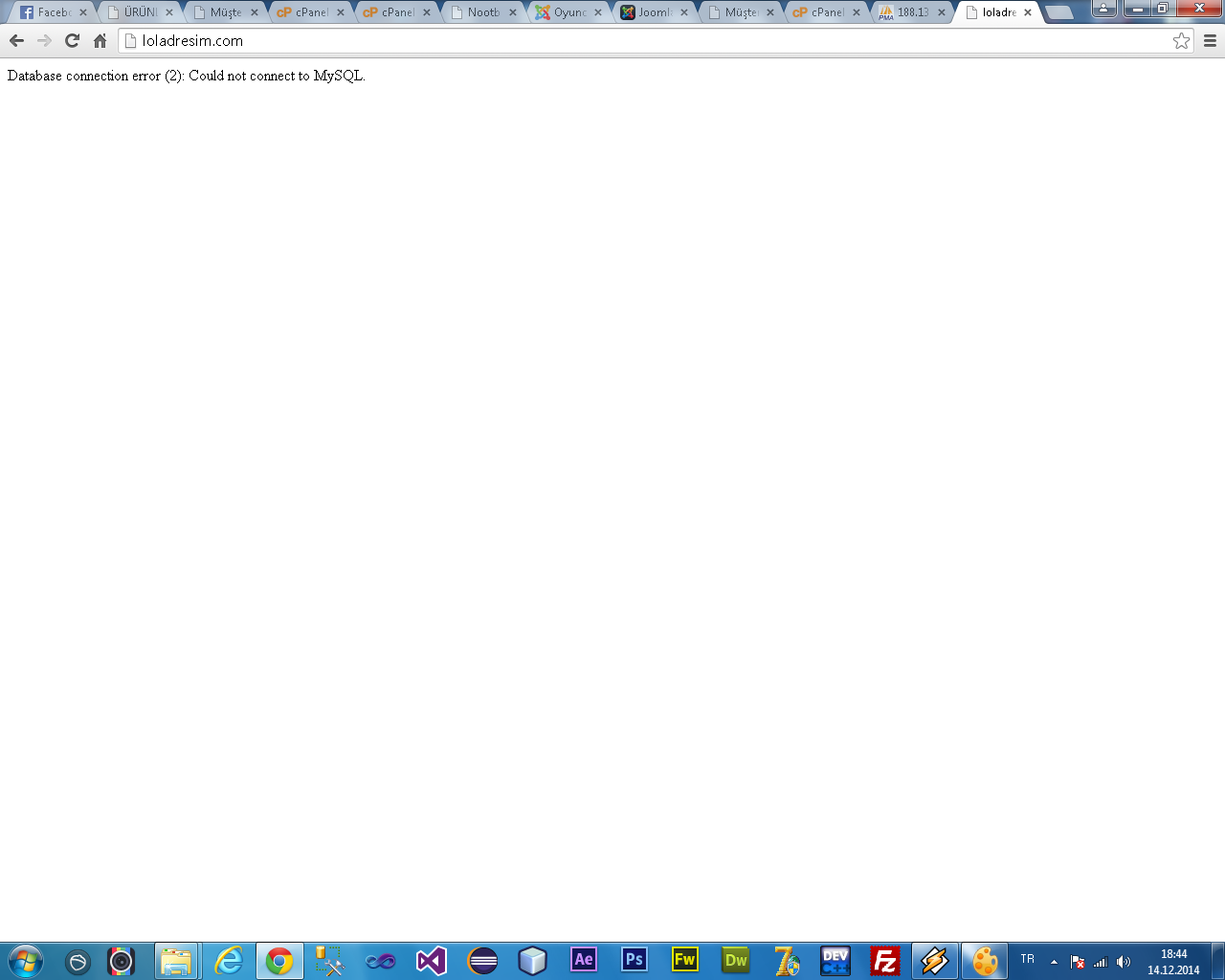The width and height of the screenshot is (1225, 980).
Task: Reload the loladresim.com page
Action: [72, 40]
